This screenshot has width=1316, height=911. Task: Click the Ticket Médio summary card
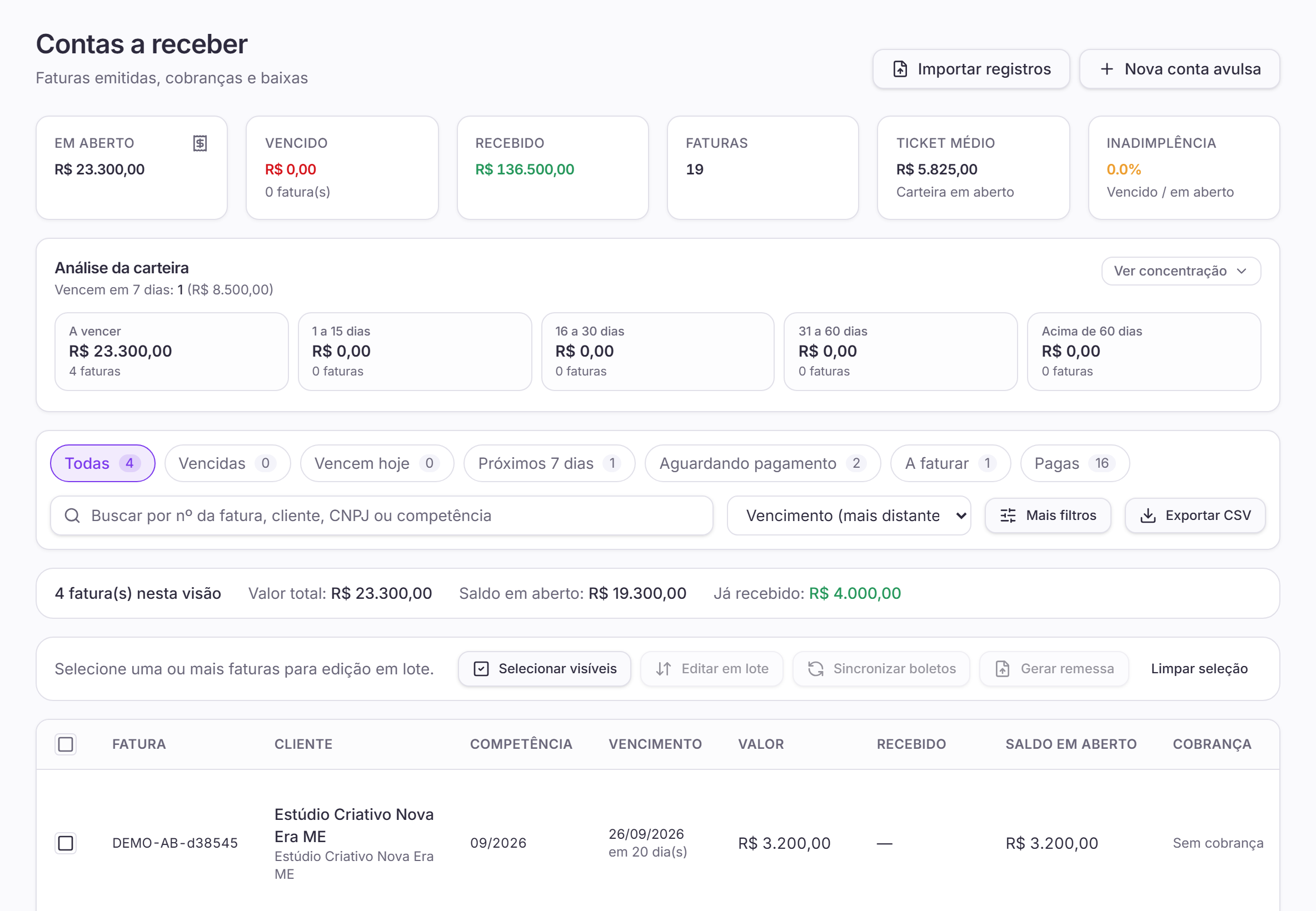973,167
